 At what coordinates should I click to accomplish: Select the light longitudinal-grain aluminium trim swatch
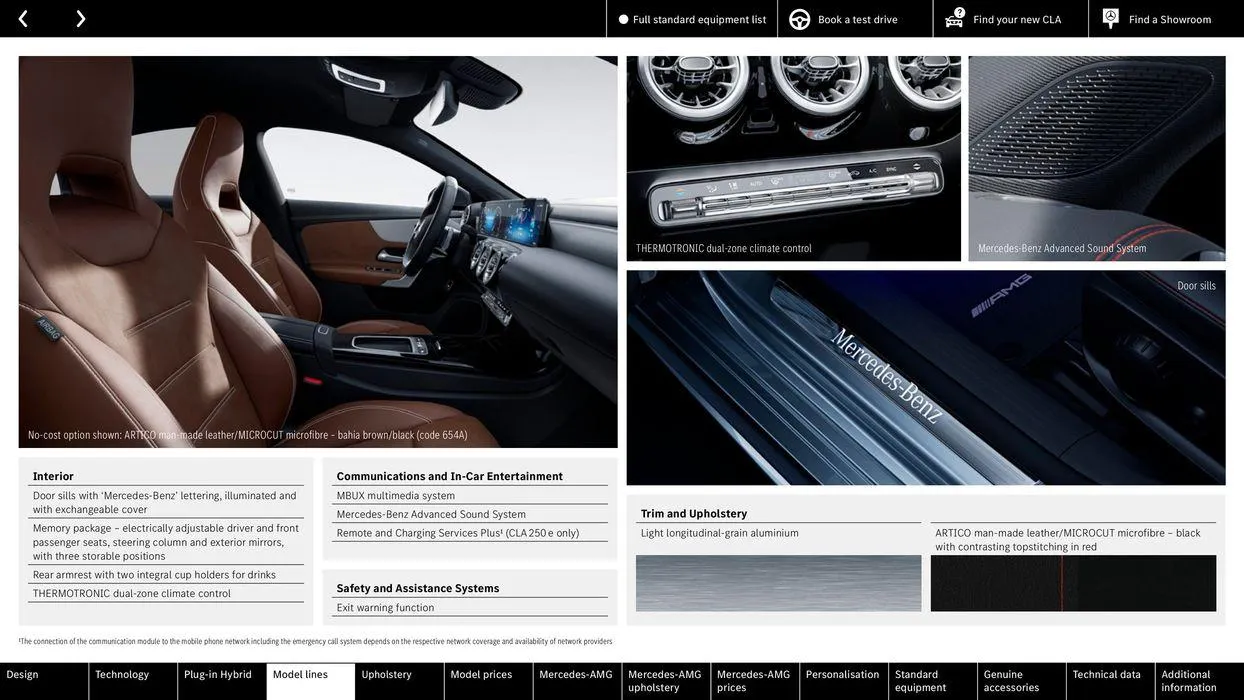click(x=779, y=584)
